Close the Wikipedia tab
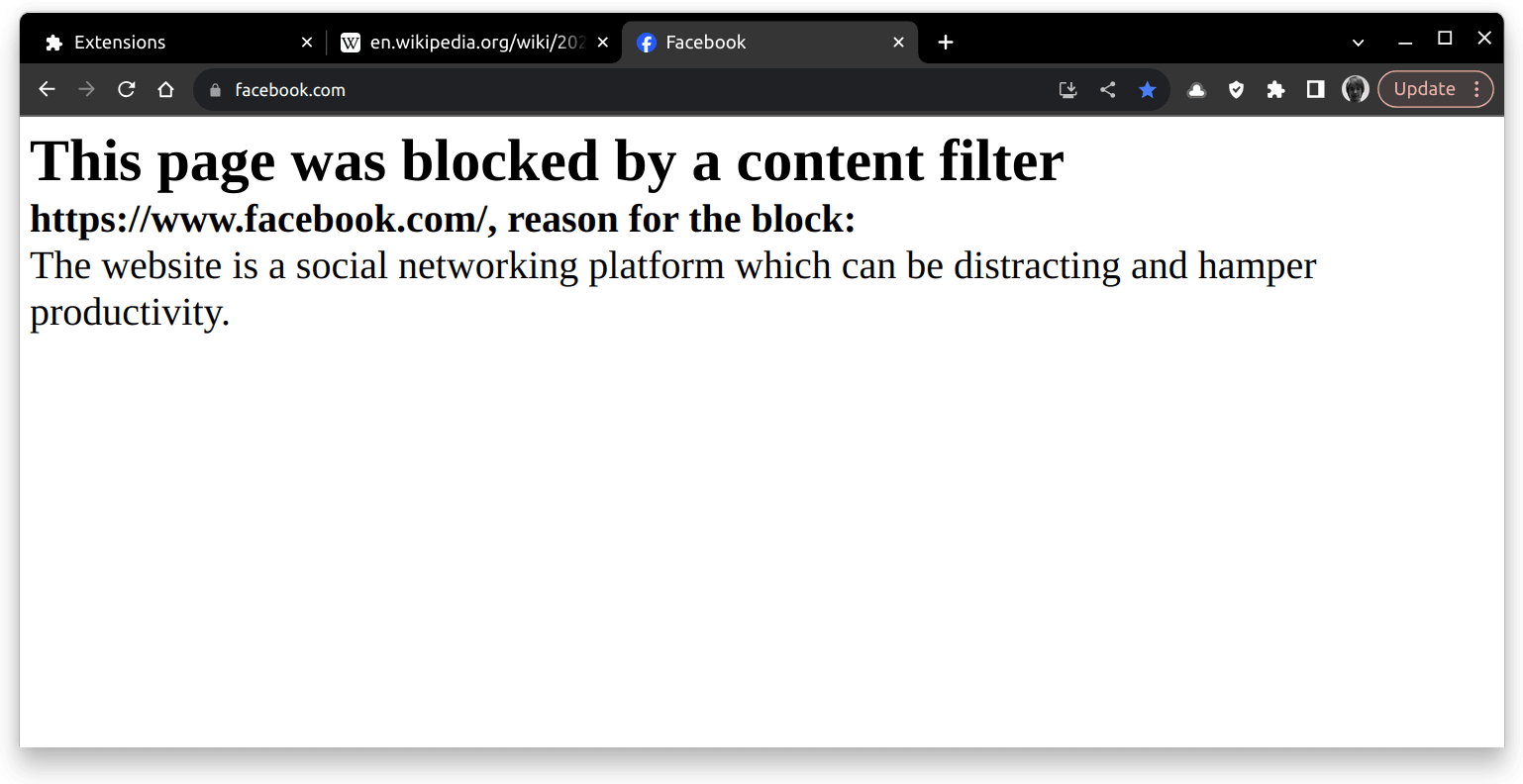This screenshot has width=1523, height=784. tap(602, 43)
